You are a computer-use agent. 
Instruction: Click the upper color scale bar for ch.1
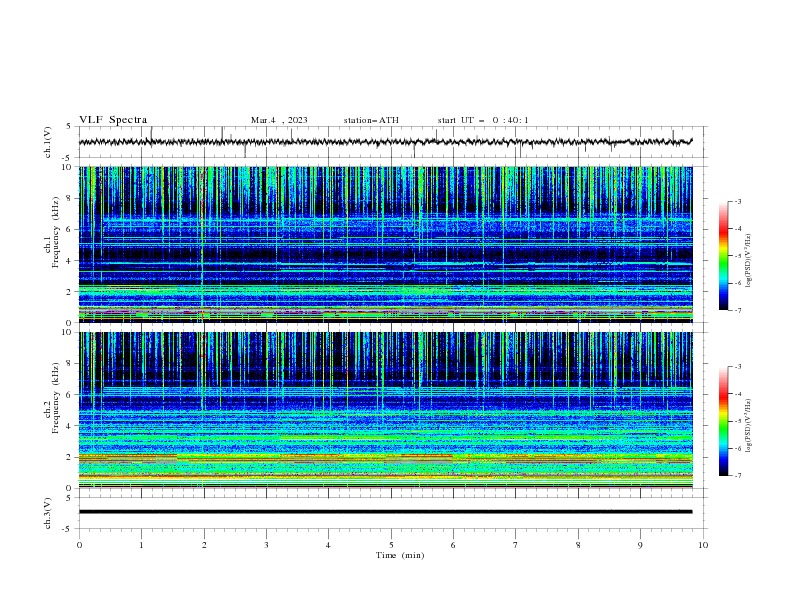[x=723, y=256]
